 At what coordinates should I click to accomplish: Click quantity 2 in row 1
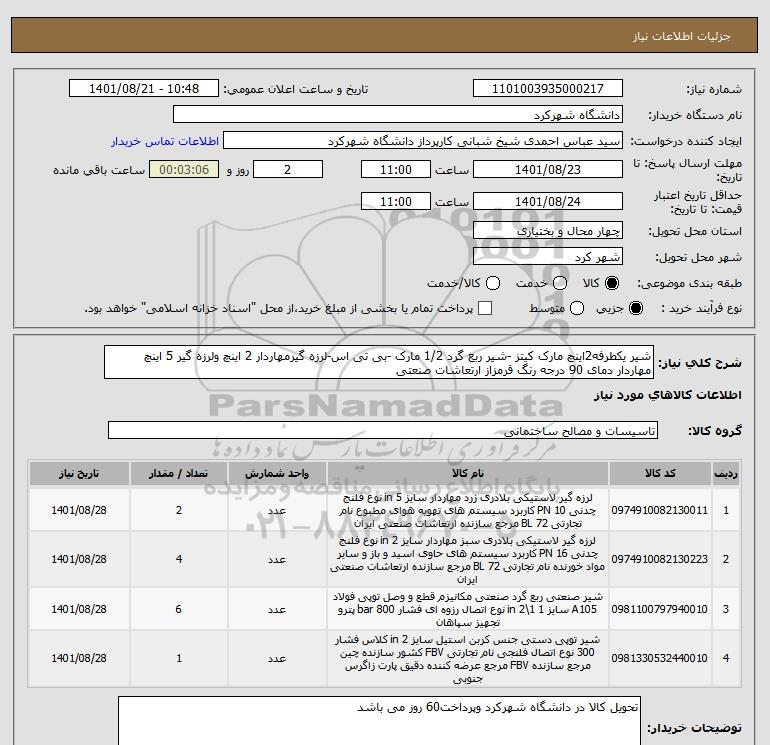[x=179, y=510]
